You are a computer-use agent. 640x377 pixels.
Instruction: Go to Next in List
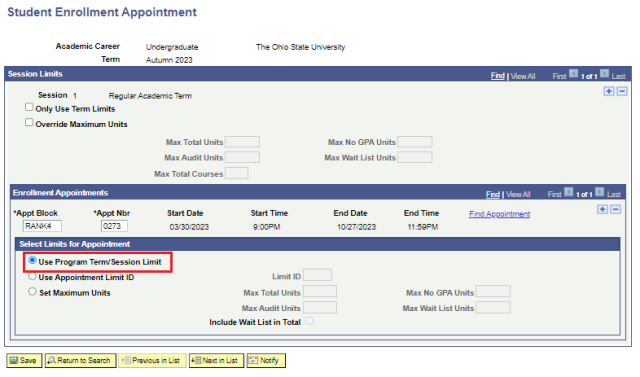pyautogui.click(x=216, y=361)
